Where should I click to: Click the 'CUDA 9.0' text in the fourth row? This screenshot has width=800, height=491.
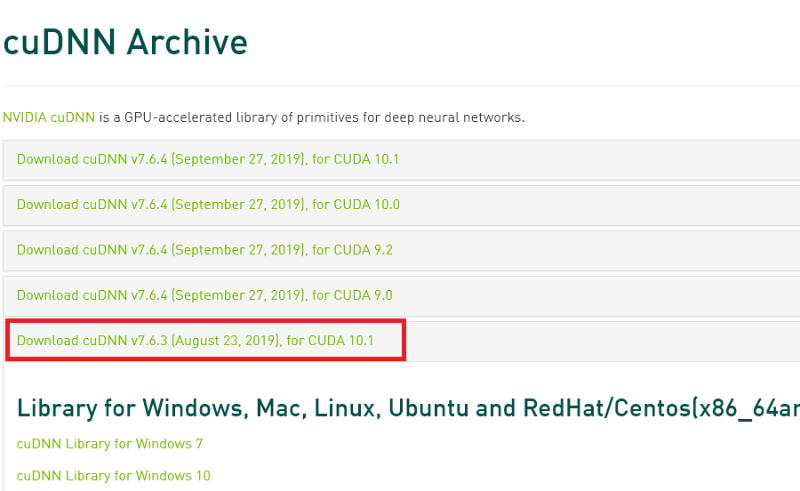click(363, 295)
